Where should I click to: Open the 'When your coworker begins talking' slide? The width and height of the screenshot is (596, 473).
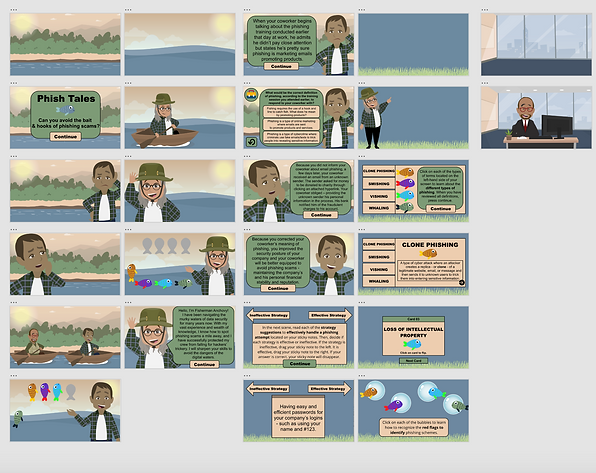(x=298, y=44)
